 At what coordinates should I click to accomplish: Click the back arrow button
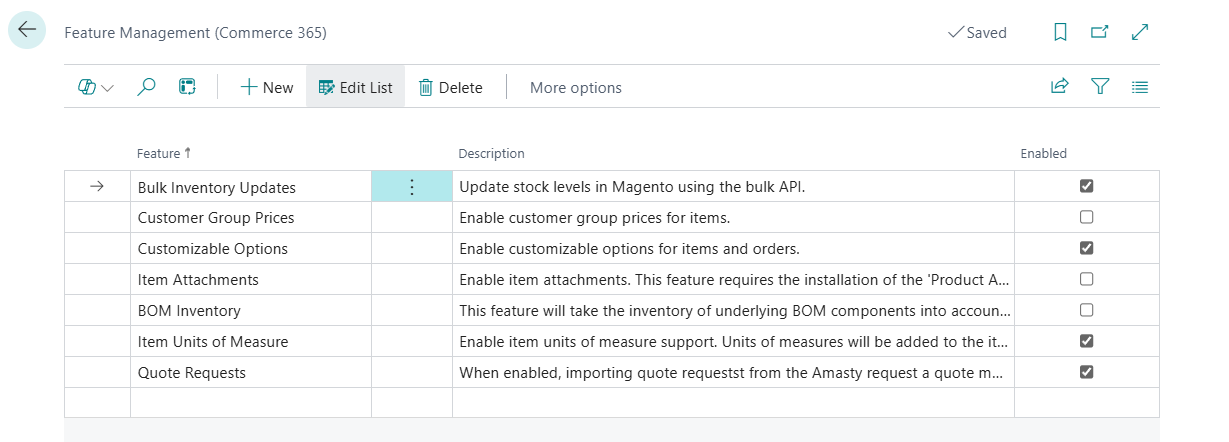[26, 31]
